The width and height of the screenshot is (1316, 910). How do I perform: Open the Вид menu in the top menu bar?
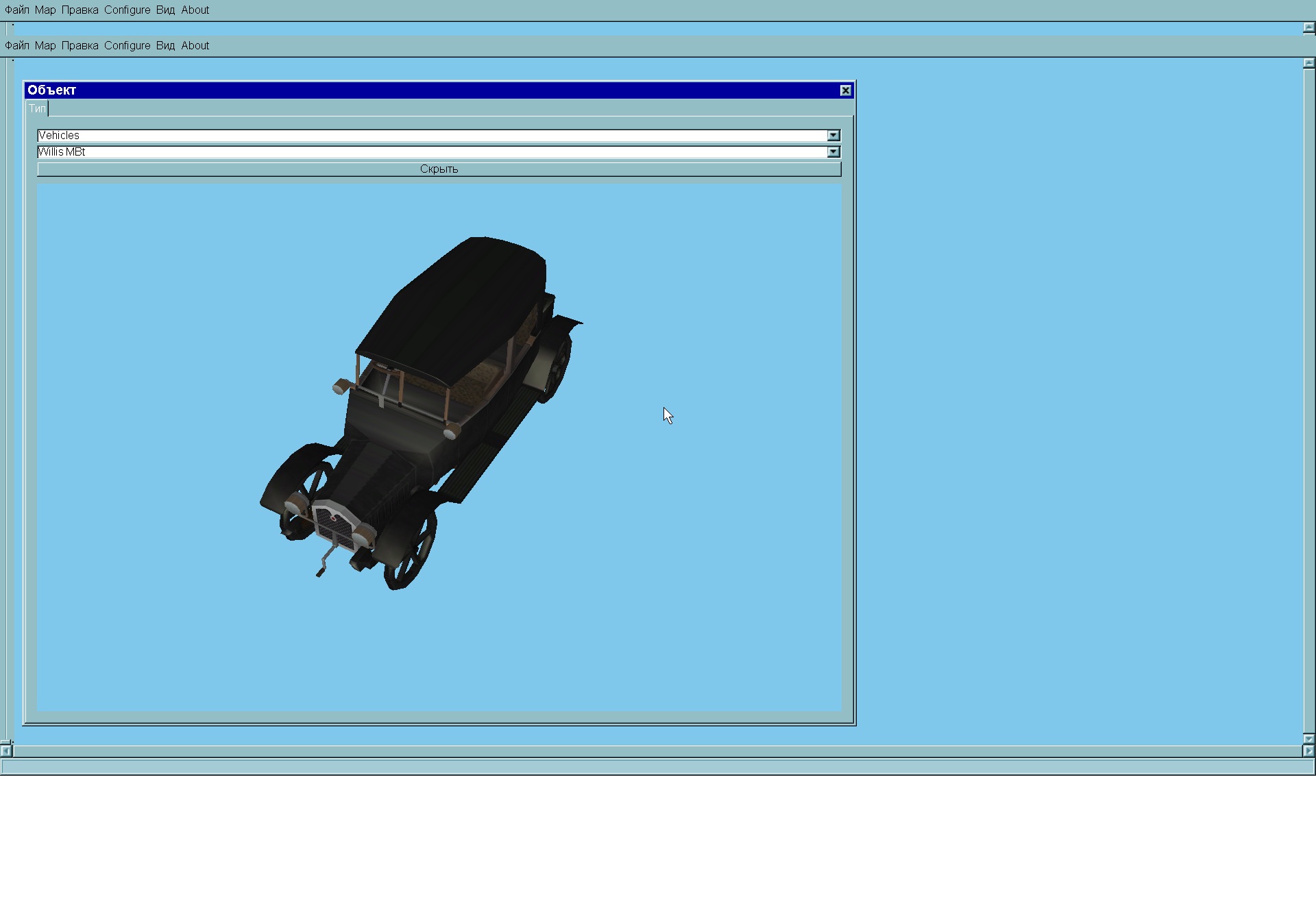[x=165, y=10]
